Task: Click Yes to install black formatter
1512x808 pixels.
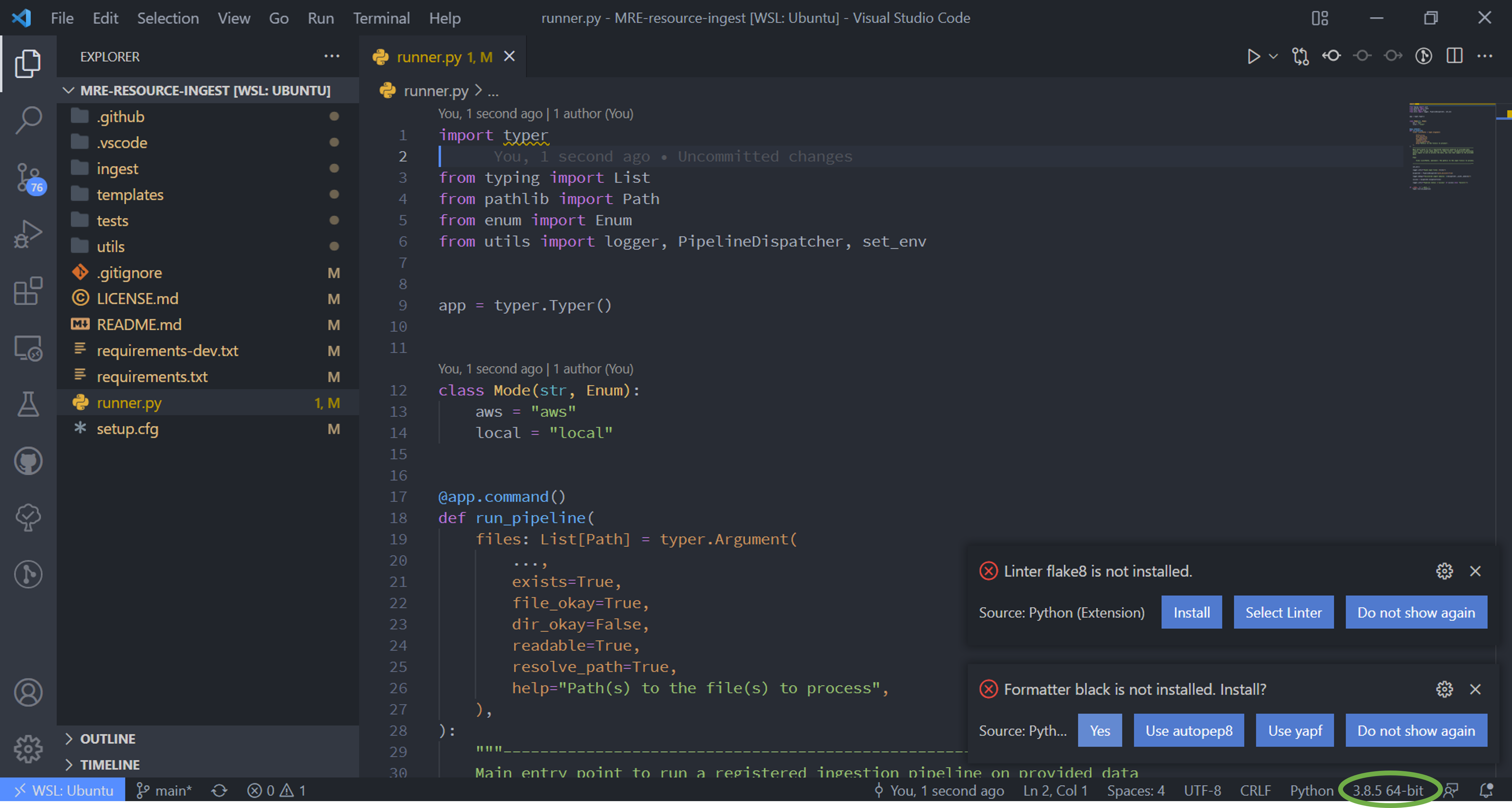Action: click(1099, 730)
